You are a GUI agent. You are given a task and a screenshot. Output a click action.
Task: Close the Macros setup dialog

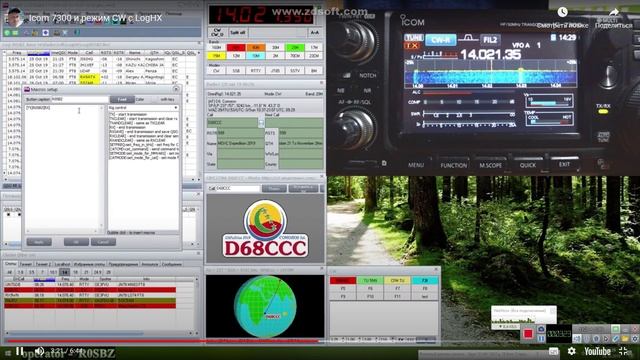click(176, 89)
